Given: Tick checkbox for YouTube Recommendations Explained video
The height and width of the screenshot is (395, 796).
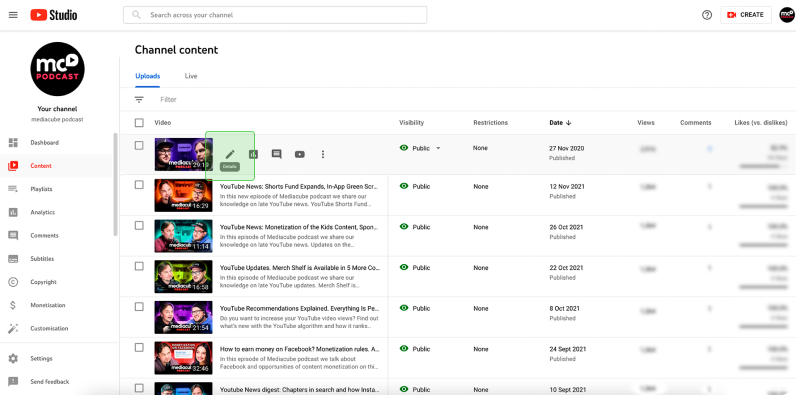Looking at the screenshot, I should pyautogui.click(x=139, y=307).
